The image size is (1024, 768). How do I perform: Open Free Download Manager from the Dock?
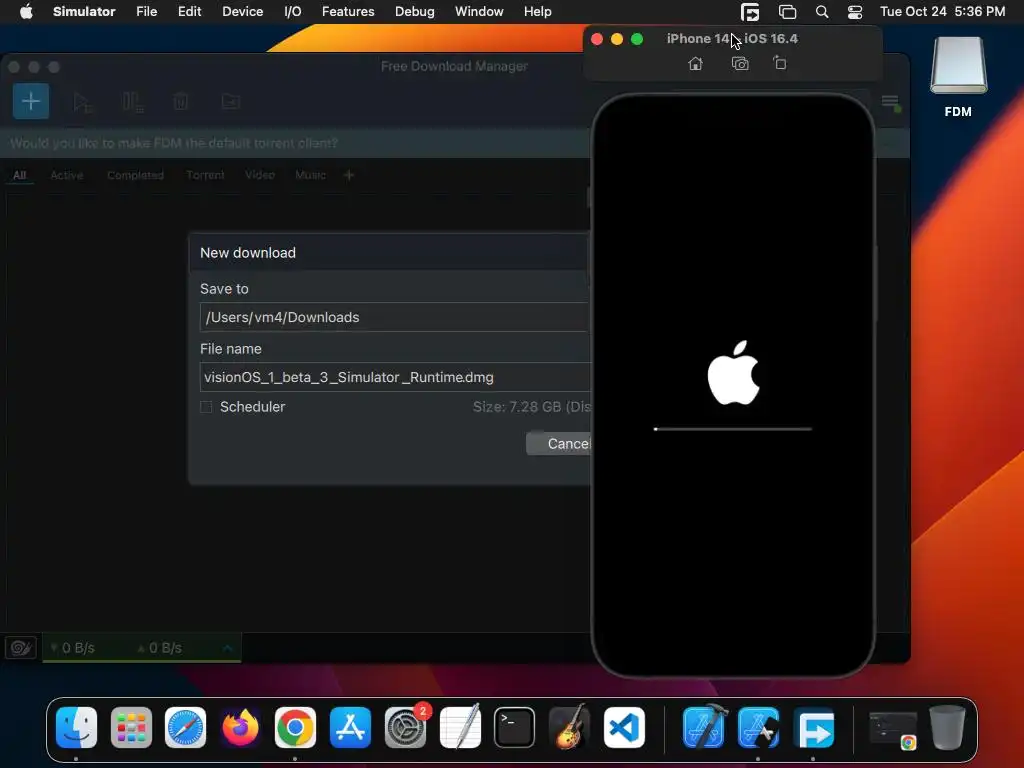[x=814, y=728]
